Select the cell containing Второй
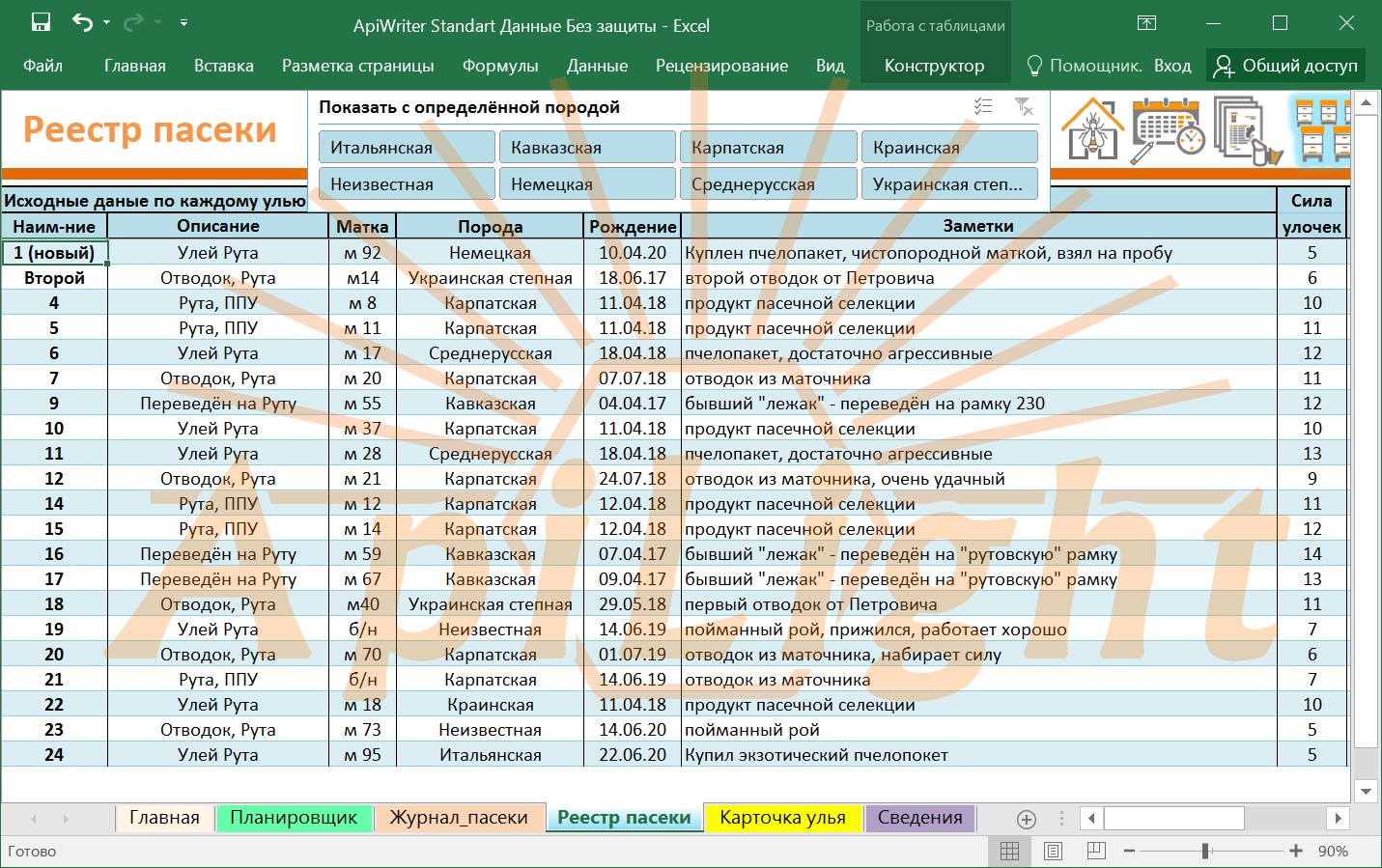The height and width of the screenshot is (868, 1382). (54, 278)
